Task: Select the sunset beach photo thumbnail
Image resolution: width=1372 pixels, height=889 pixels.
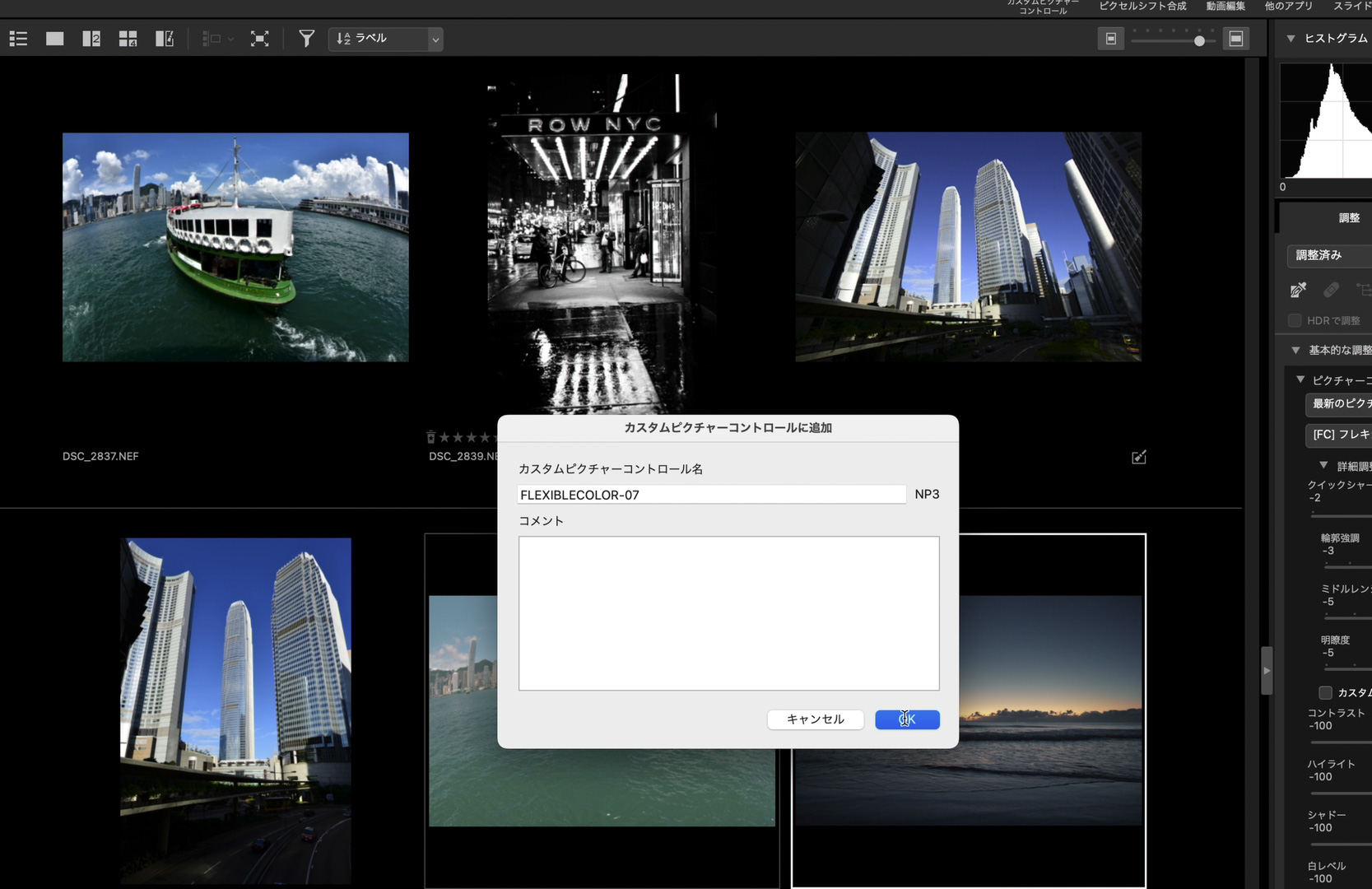Action: [x=1051, y=710]
